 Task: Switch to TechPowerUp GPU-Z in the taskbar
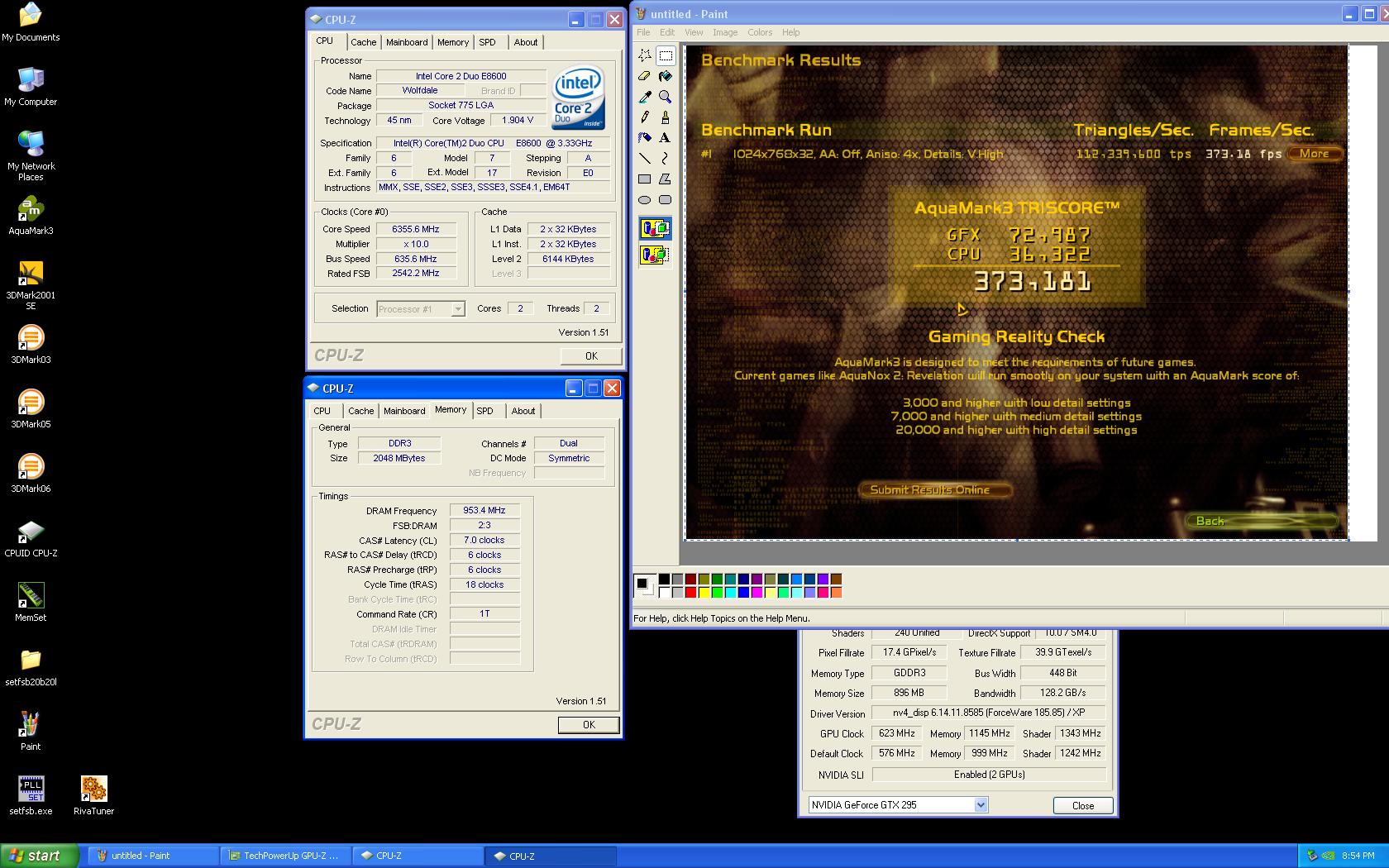coord(285,856)
